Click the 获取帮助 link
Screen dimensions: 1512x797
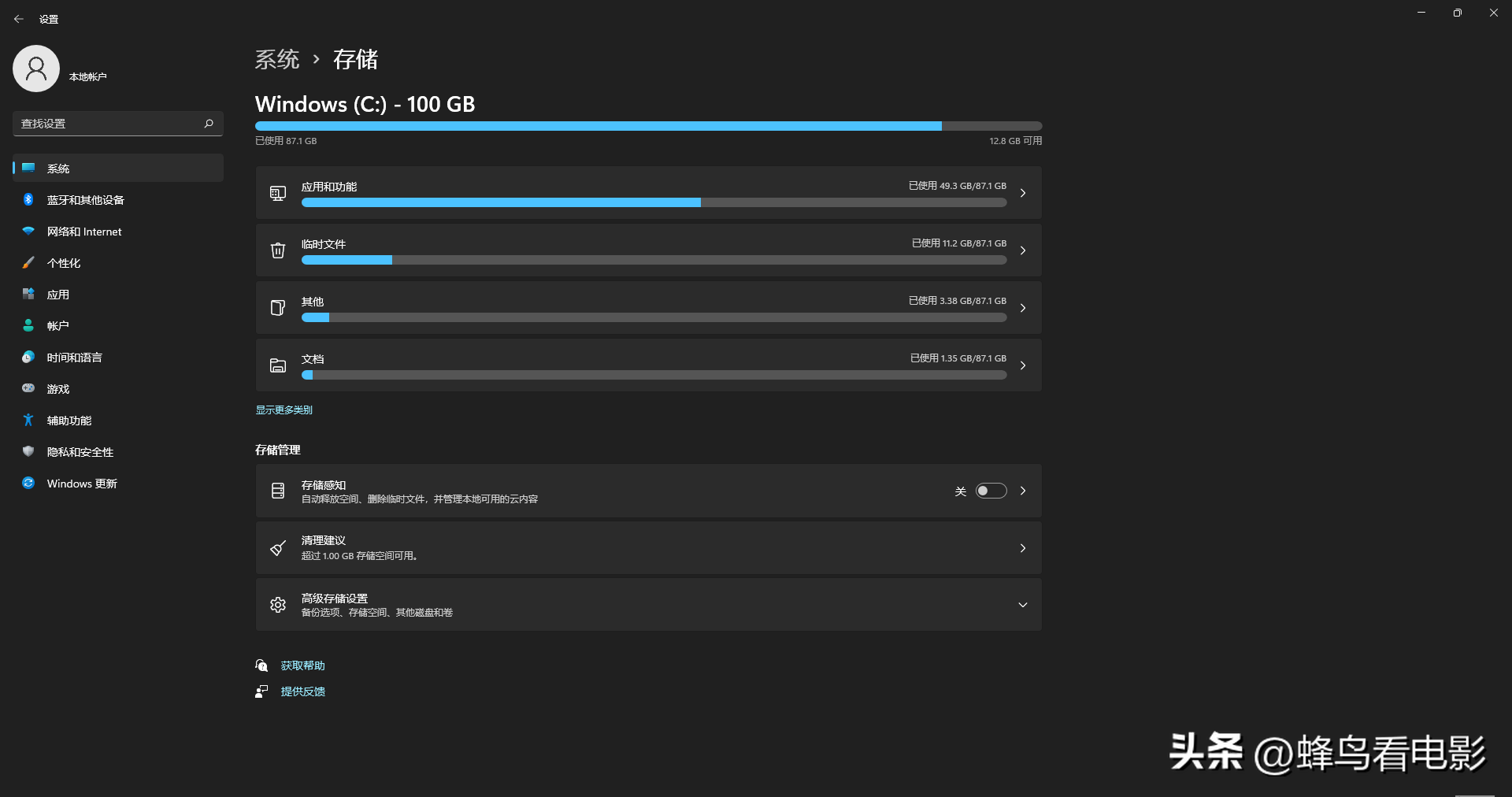(302, 665)
